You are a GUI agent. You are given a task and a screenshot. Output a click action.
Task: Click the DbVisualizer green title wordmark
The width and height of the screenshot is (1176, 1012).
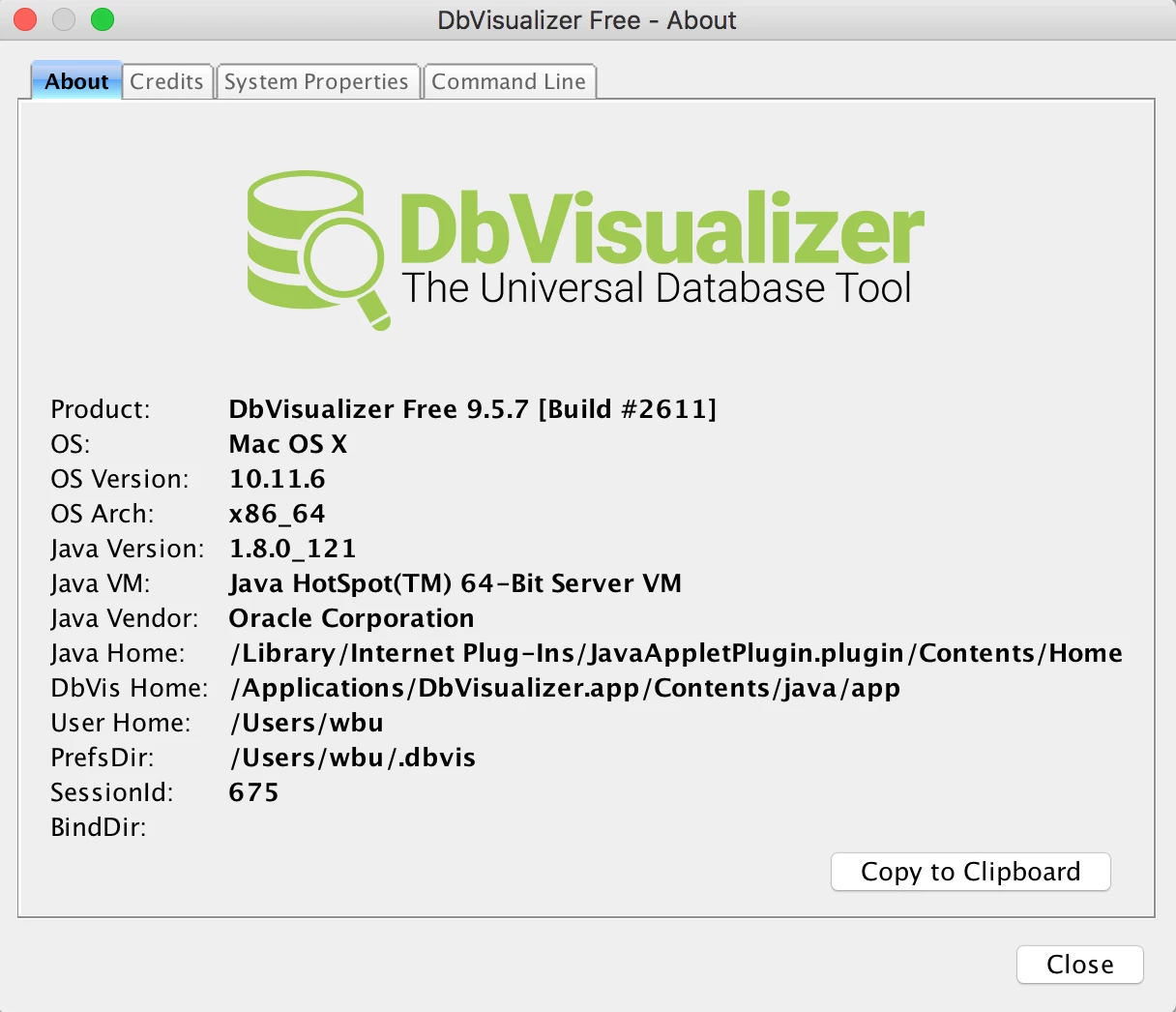(662, 228)
